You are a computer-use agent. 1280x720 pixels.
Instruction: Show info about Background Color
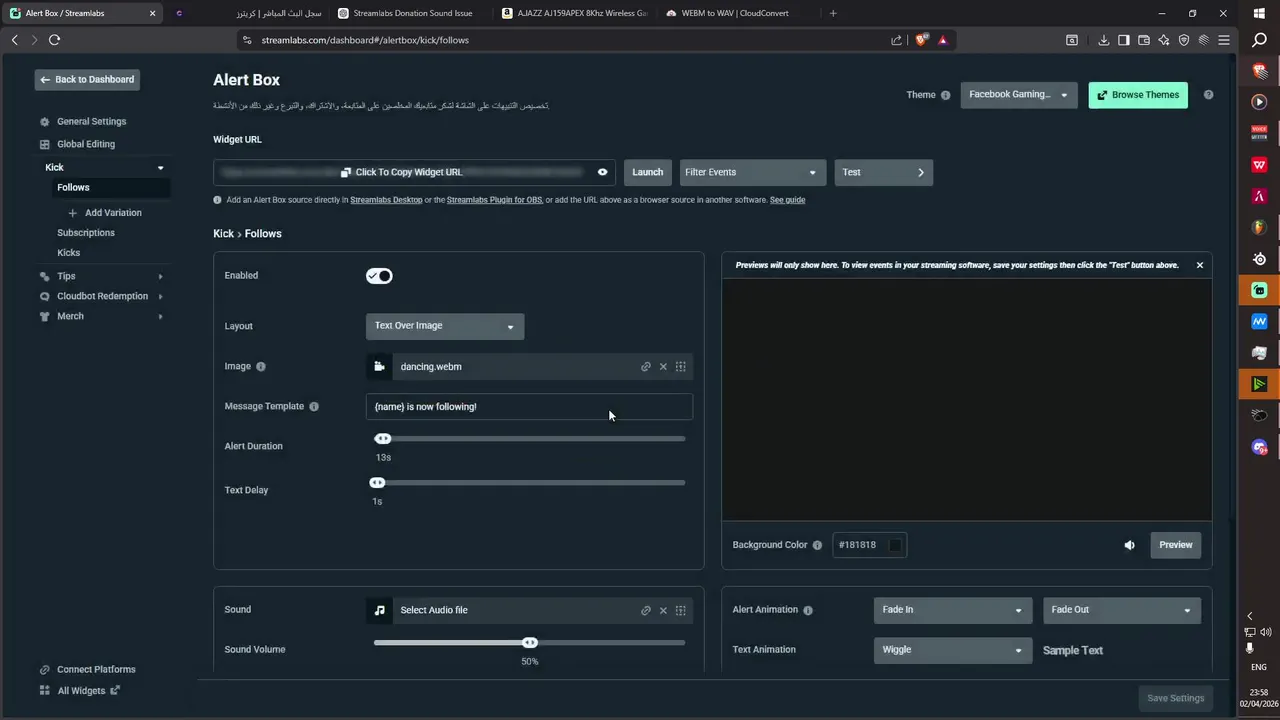pyautogui.click(x=817, y=545)
